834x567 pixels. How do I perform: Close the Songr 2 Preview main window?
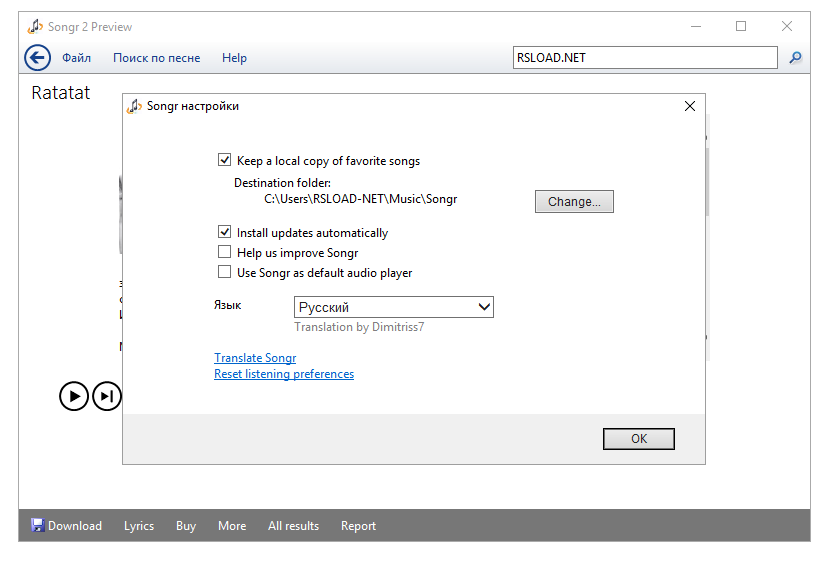pyautogui.click(x=787, y=26)
